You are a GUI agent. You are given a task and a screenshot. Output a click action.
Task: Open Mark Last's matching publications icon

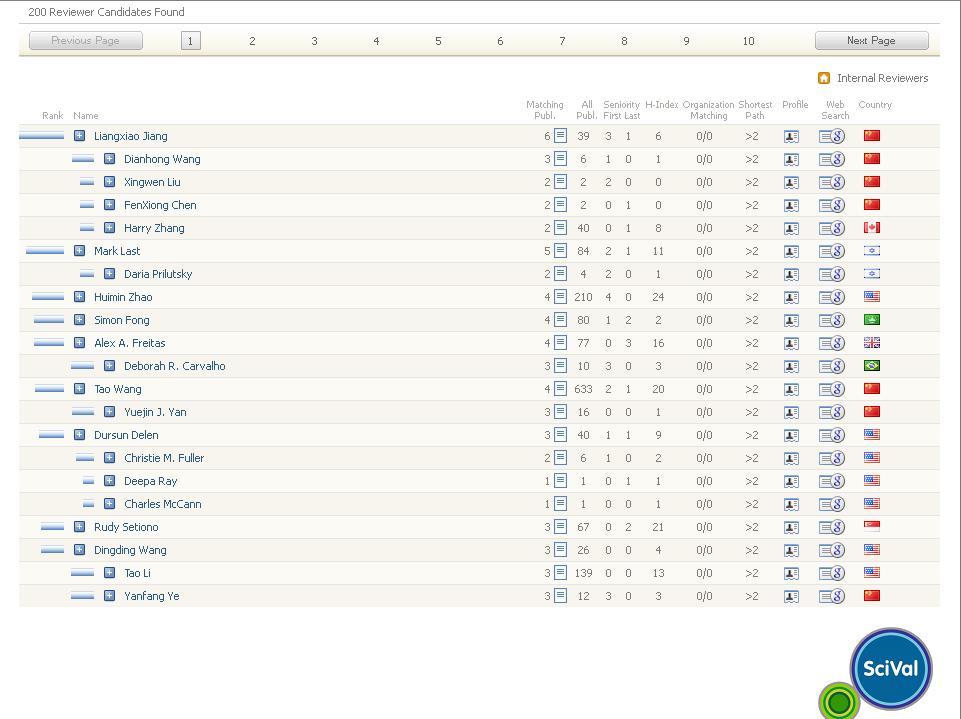(x=560, y=251)
